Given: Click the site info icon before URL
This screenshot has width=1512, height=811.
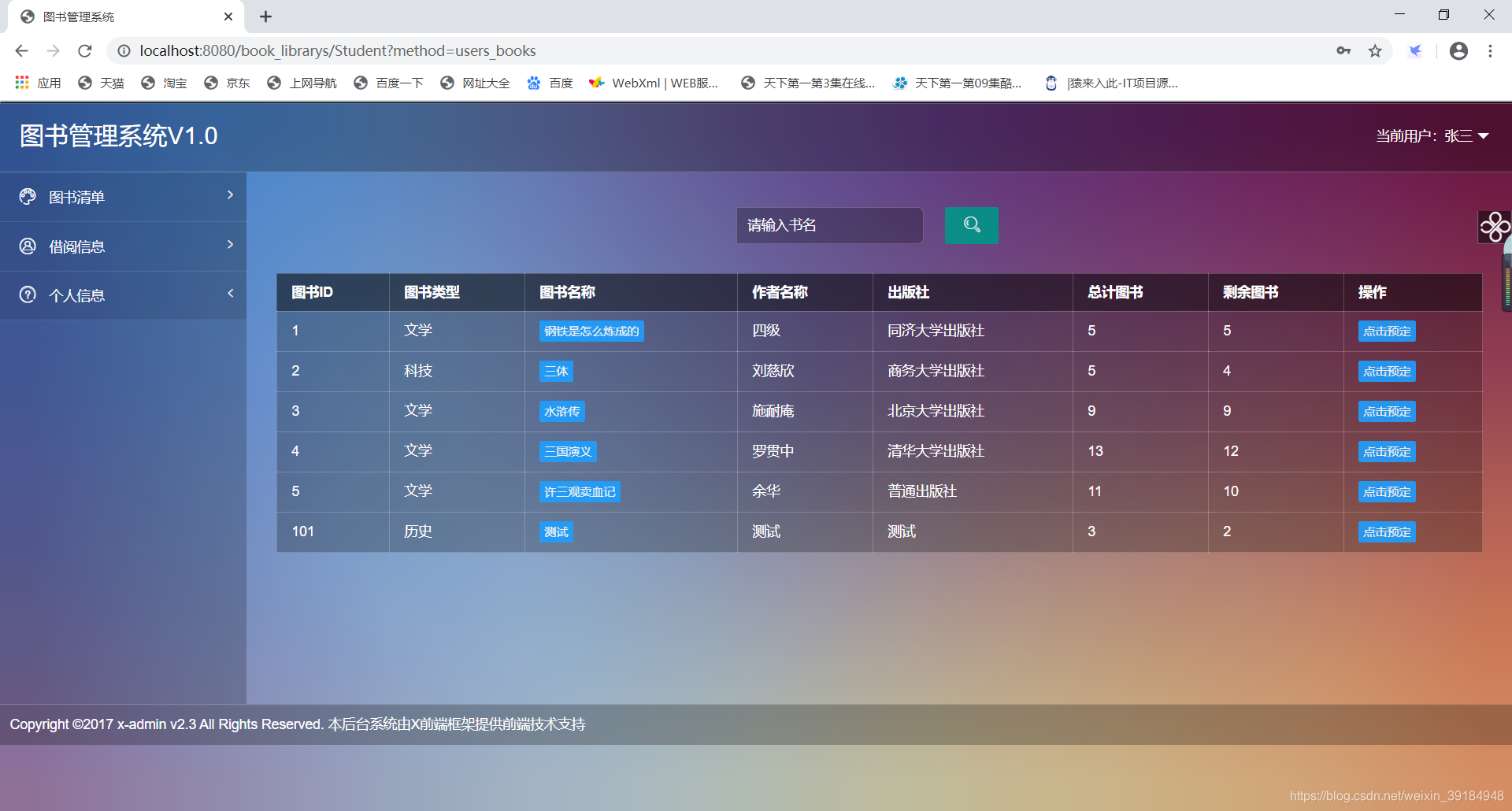Looking at the screenshot, I should pyautogui.click(x=124, y=50).
